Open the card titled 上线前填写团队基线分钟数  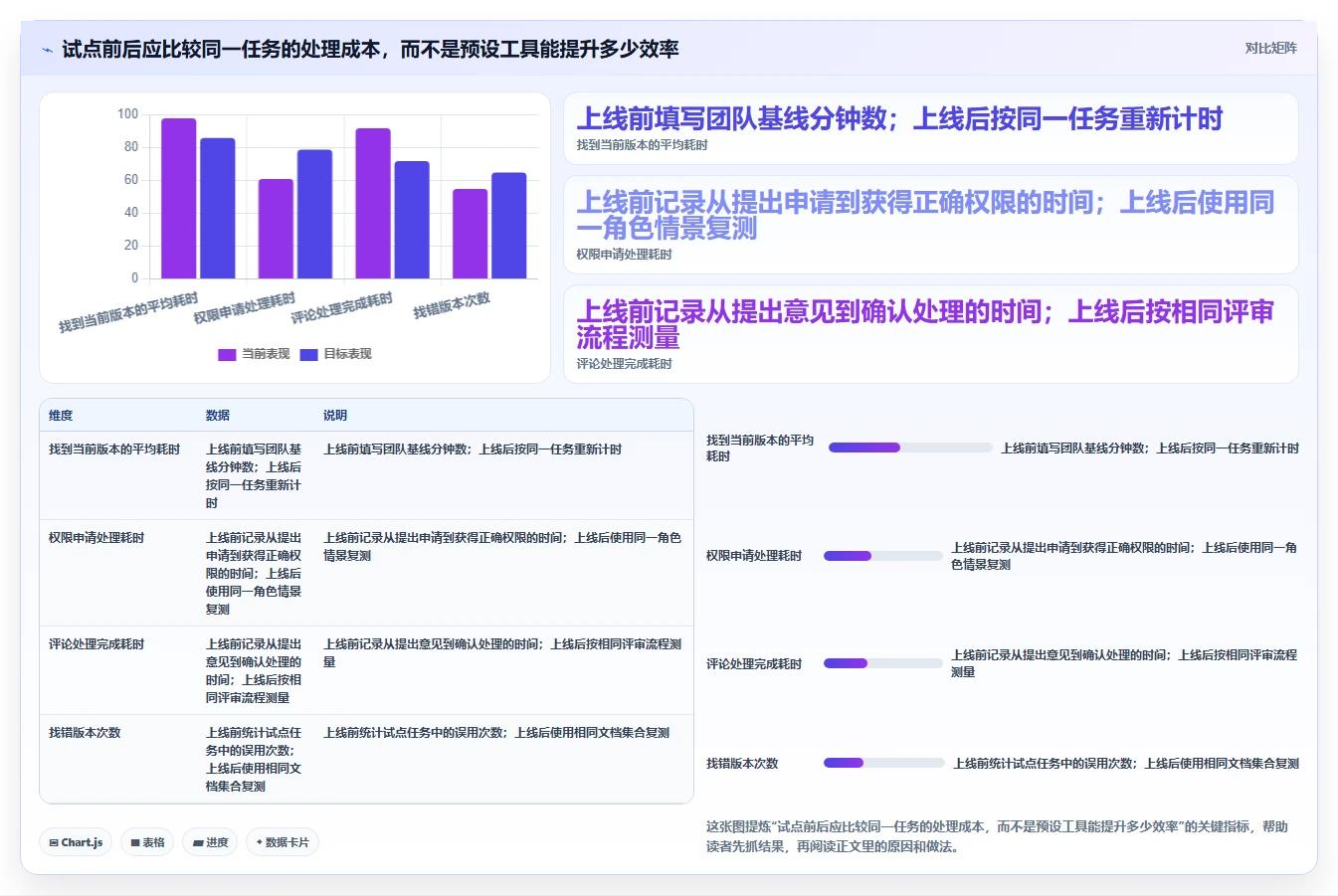point(930,128)
